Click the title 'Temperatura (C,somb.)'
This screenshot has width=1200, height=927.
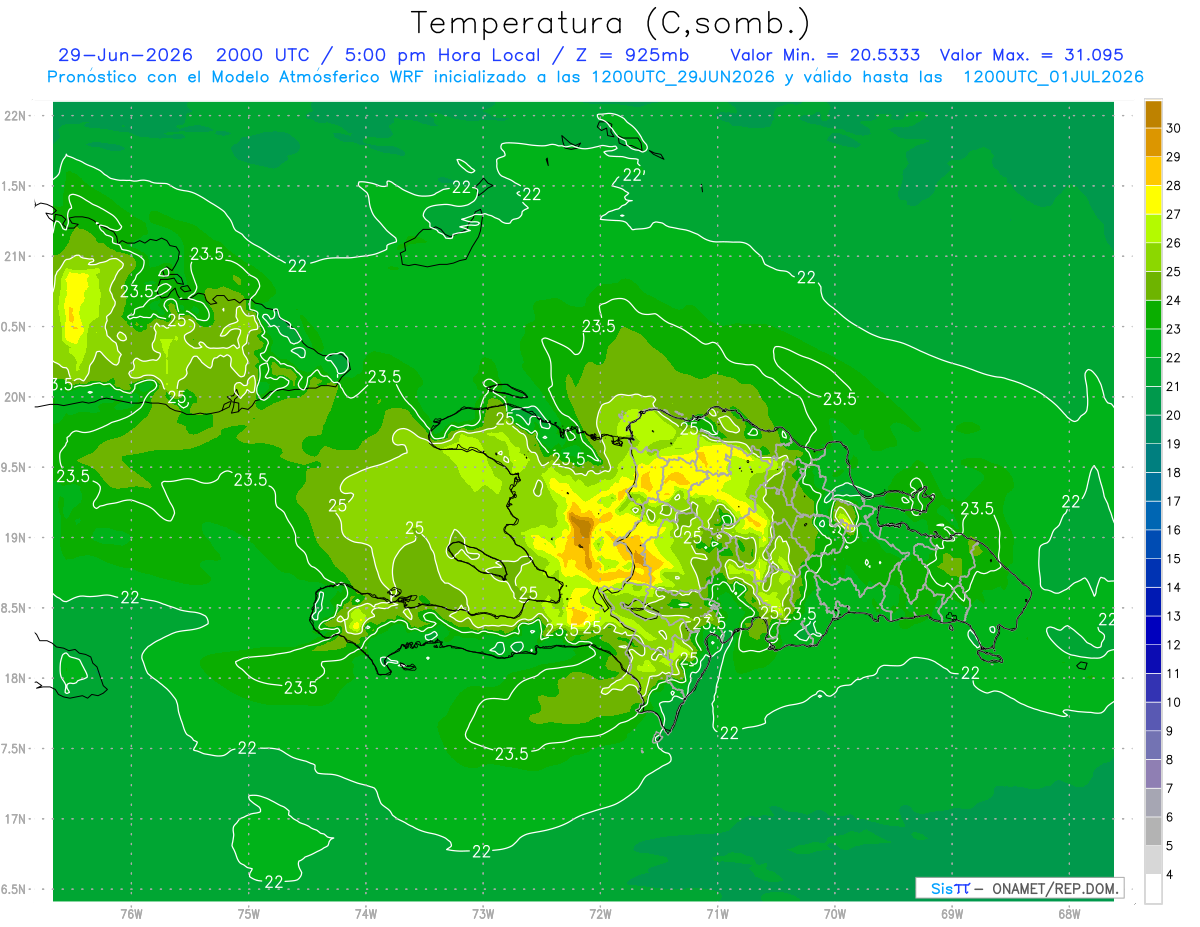610,24
